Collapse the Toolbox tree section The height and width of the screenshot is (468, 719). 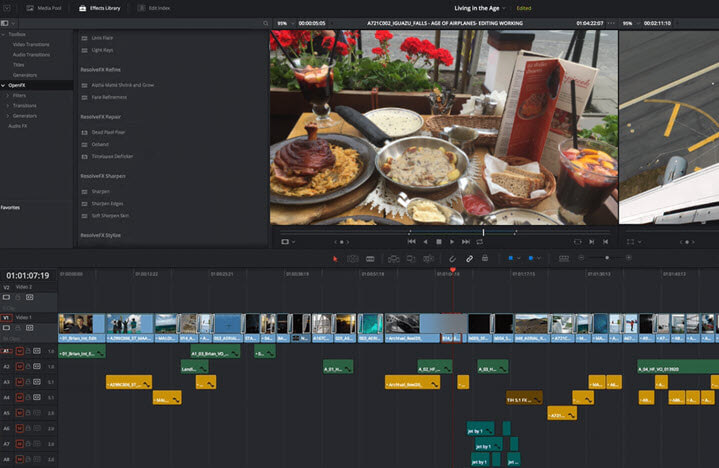tap(3, 34)
